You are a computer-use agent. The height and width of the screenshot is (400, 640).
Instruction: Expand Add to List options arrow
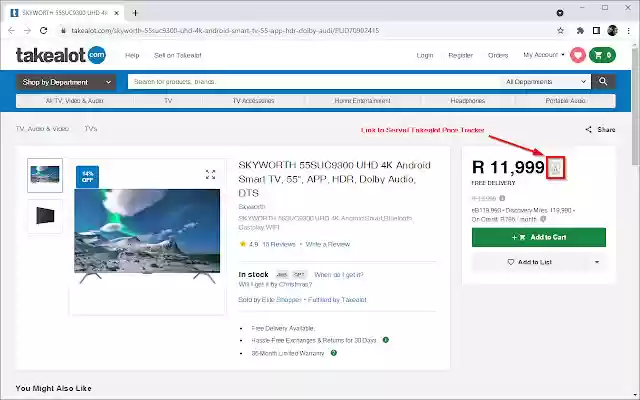(x=597, y=262)
